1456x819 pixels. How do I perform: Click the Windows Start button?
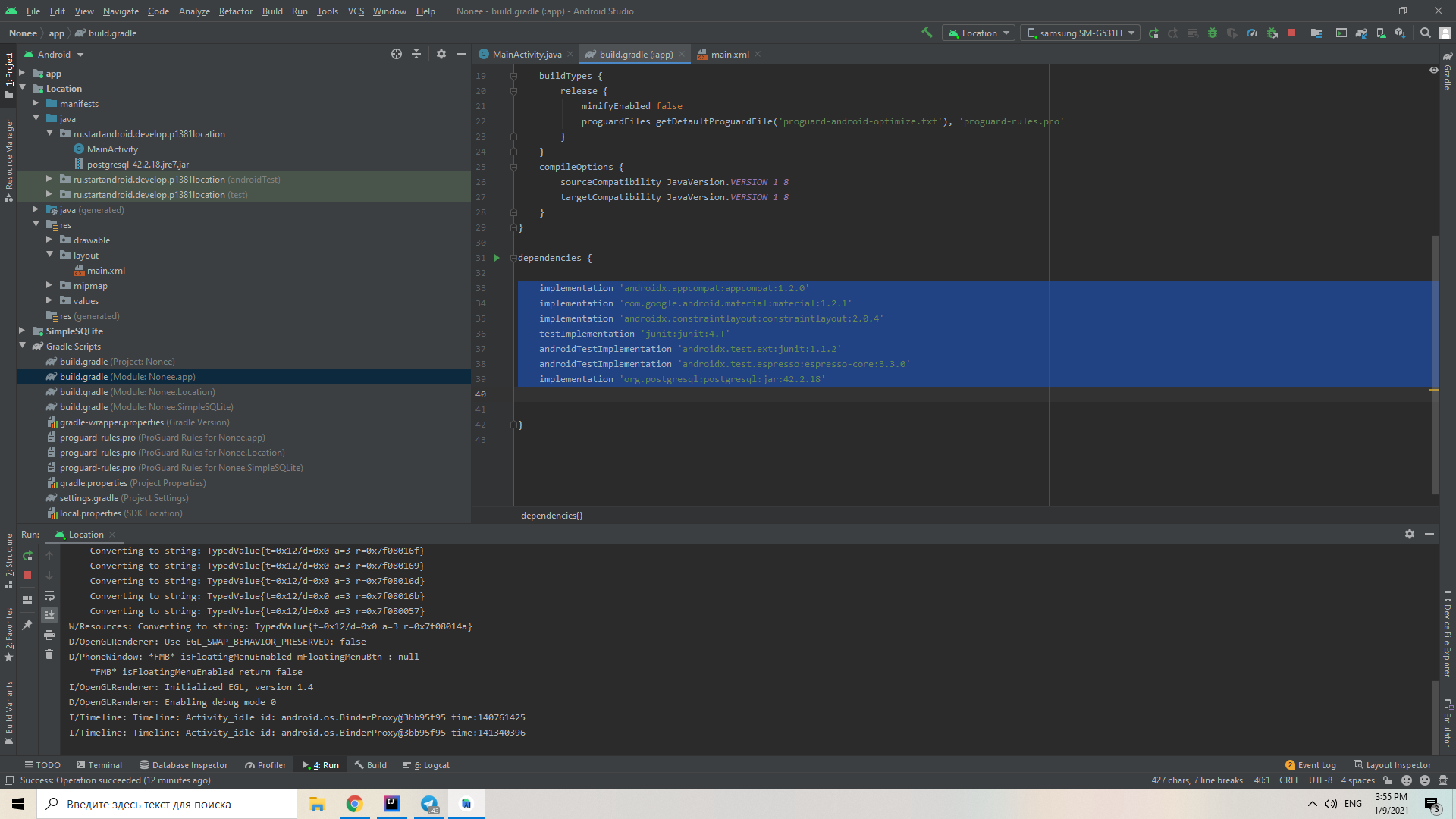18,804
